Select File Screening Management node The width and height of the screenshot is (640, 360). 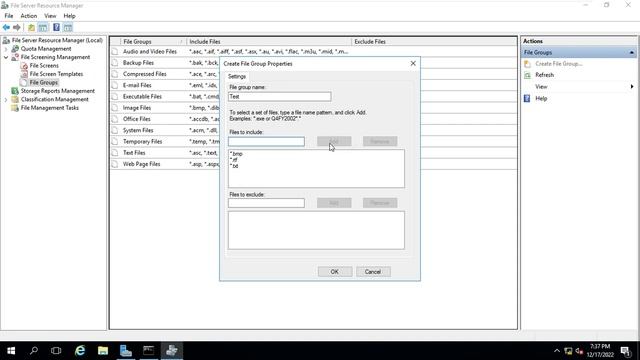coord(55,57)
